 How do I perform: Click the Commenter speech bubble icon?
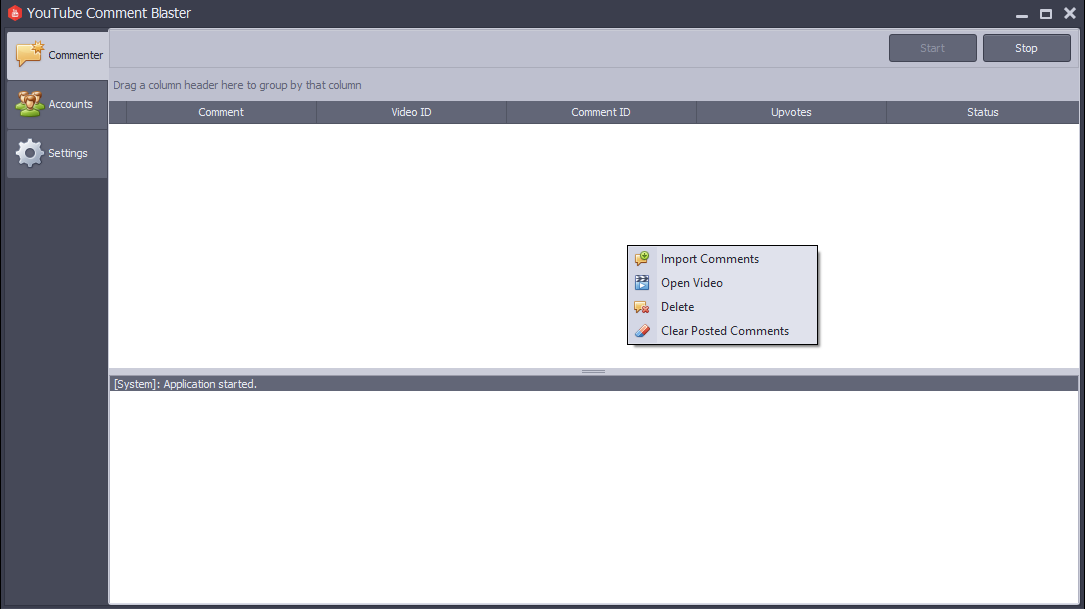[x=30, y=54]
